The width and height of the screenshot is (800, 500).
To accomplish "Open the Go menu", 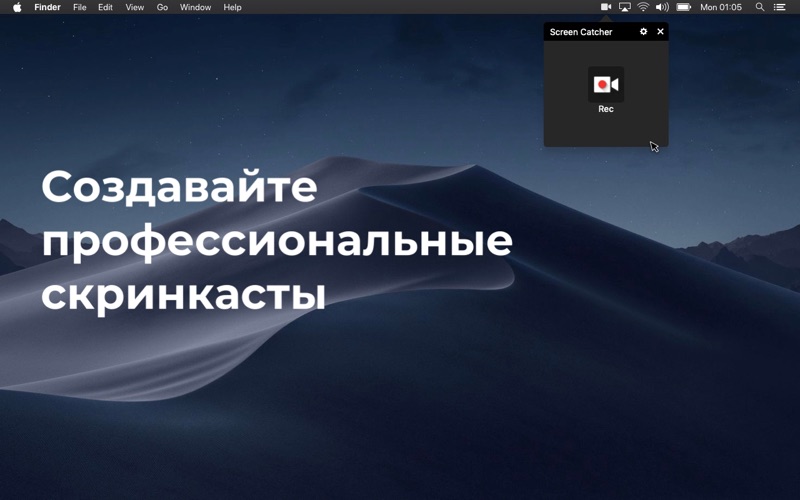I will pos(162,7).
